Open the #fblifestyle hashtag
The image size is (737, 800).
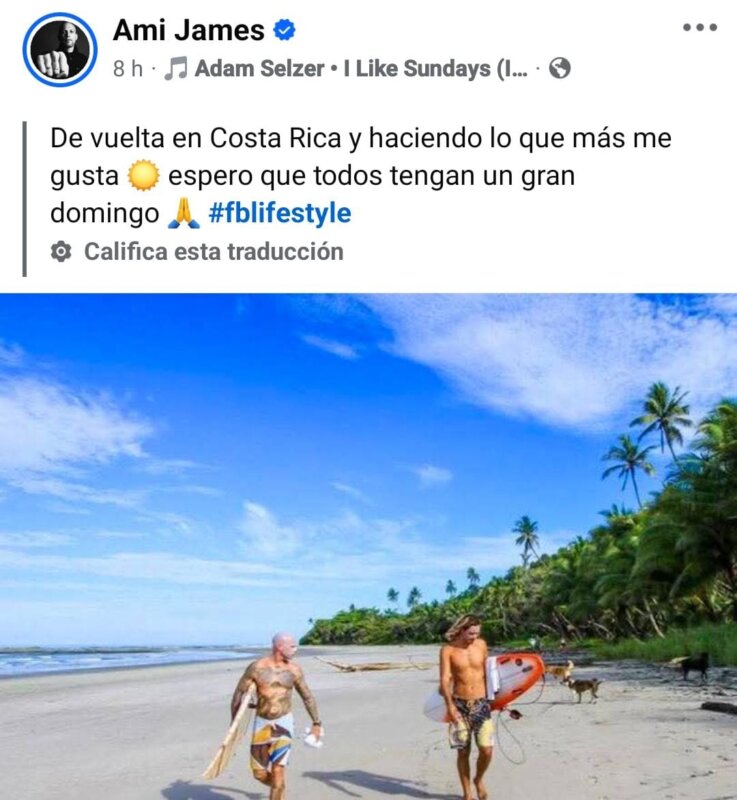pos(279,213)
